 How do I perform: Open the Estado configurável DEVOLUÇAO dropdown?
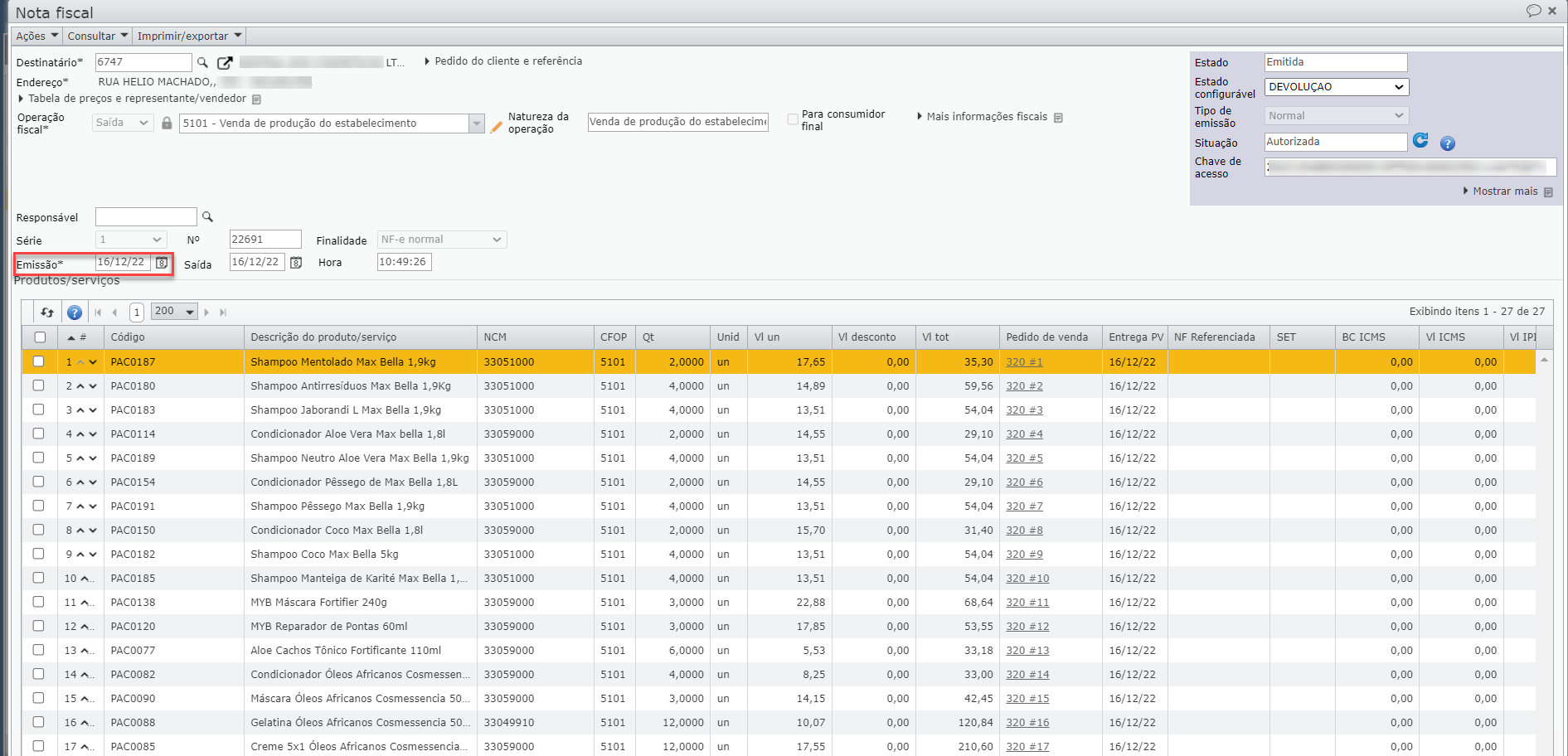pyautogui.click(x=1335, y=87)
